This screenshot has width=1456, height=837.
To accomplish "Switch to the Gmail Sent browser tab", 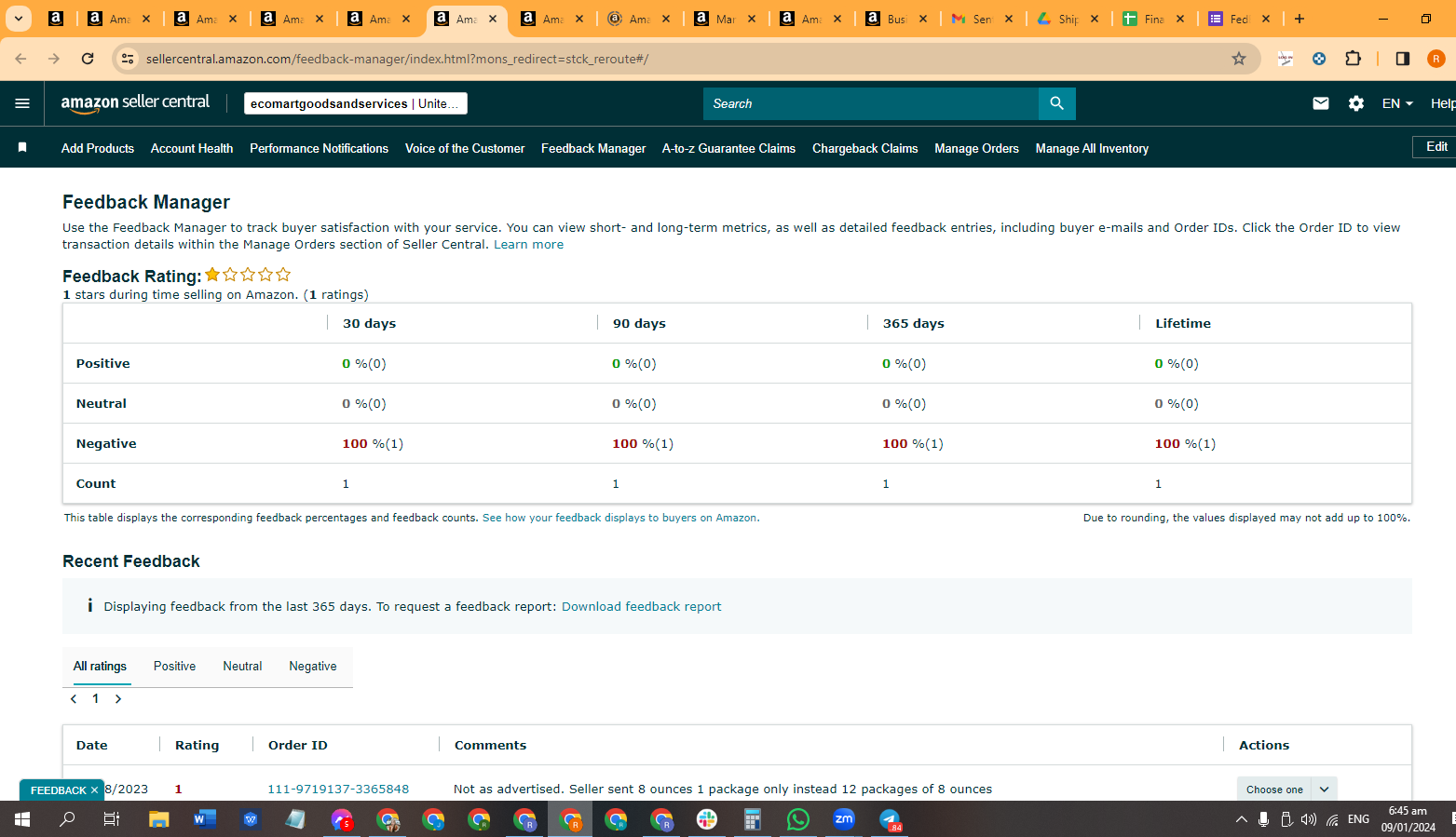I will (983, 19).
